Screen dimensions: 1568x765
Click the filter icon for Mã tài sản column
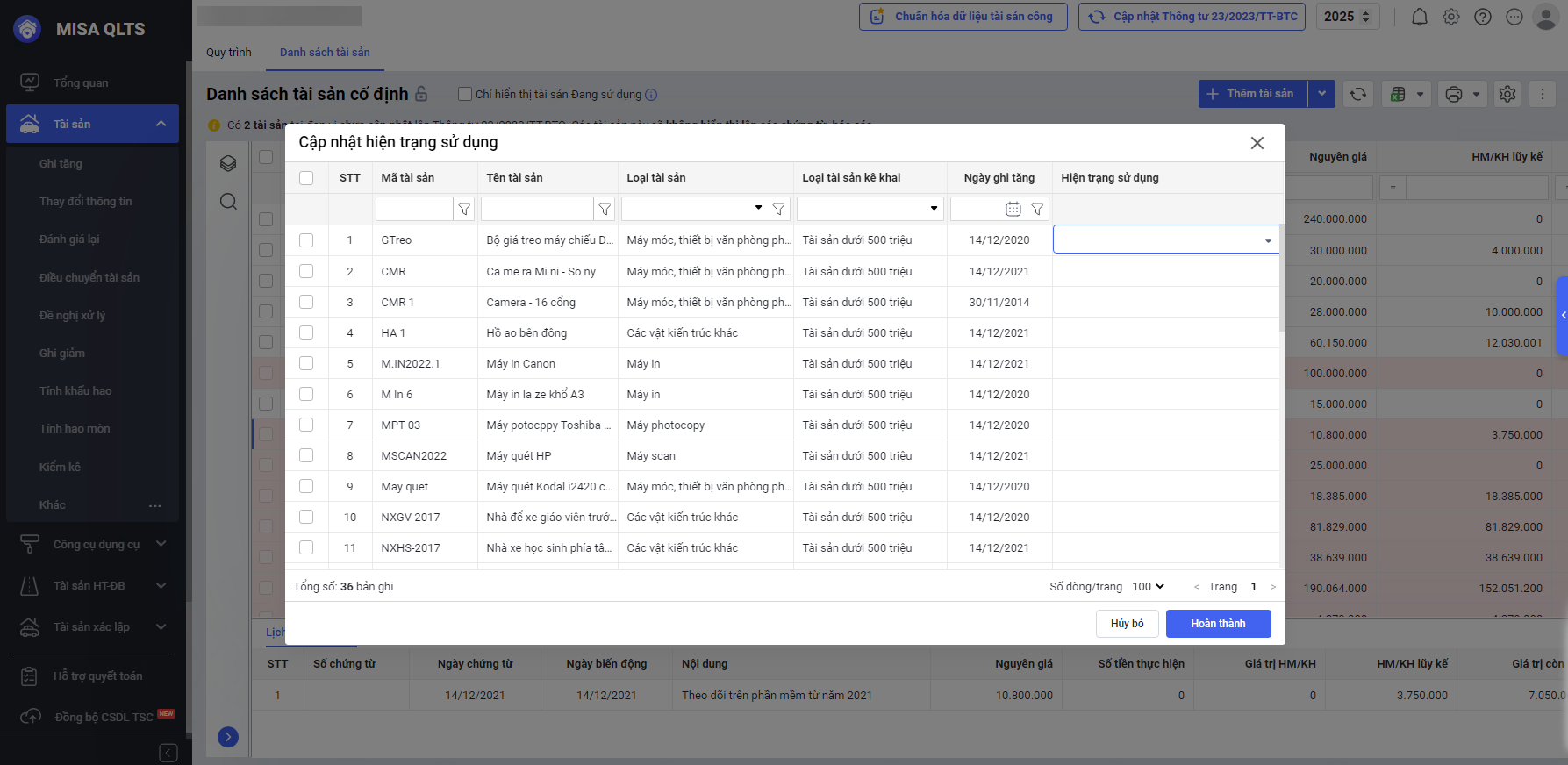click(464, 209)
